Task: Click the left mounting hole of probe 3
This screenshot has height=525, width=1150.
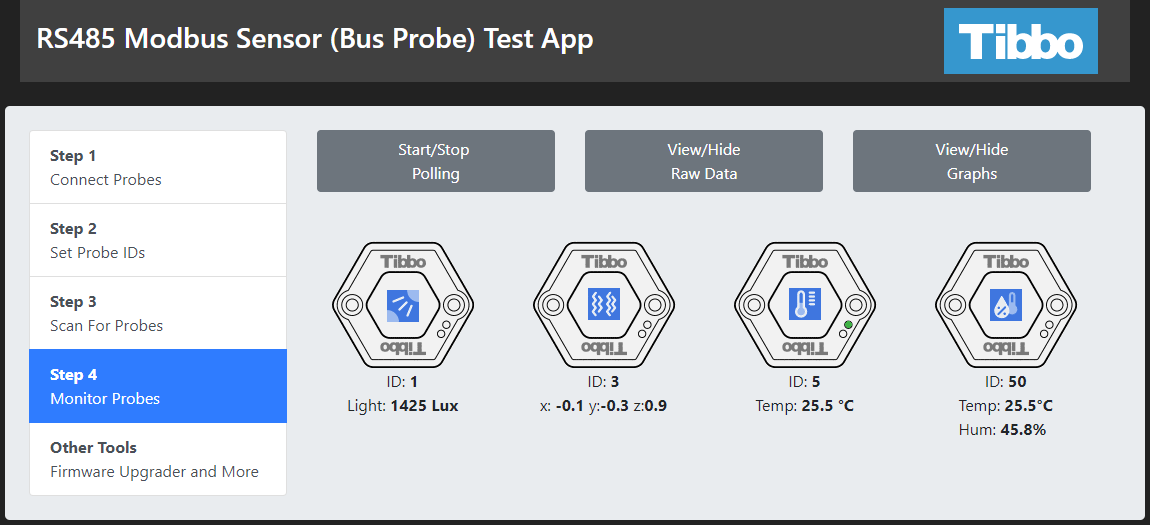Action: tap(553, 304)
